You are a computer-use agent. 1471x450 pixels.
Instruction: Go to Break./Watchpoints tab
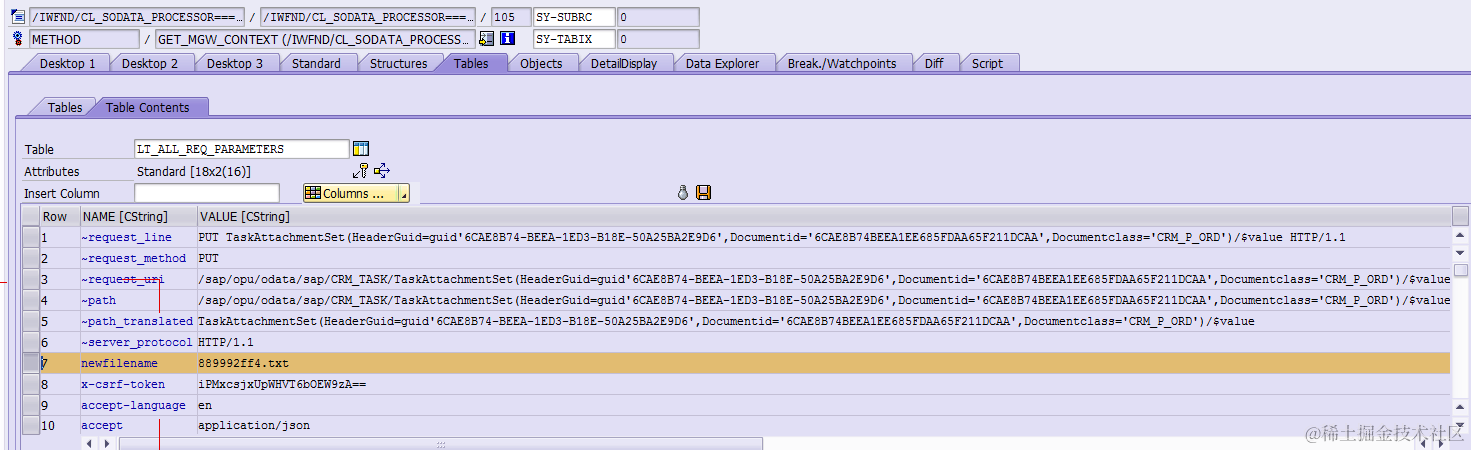coord(842,63)
